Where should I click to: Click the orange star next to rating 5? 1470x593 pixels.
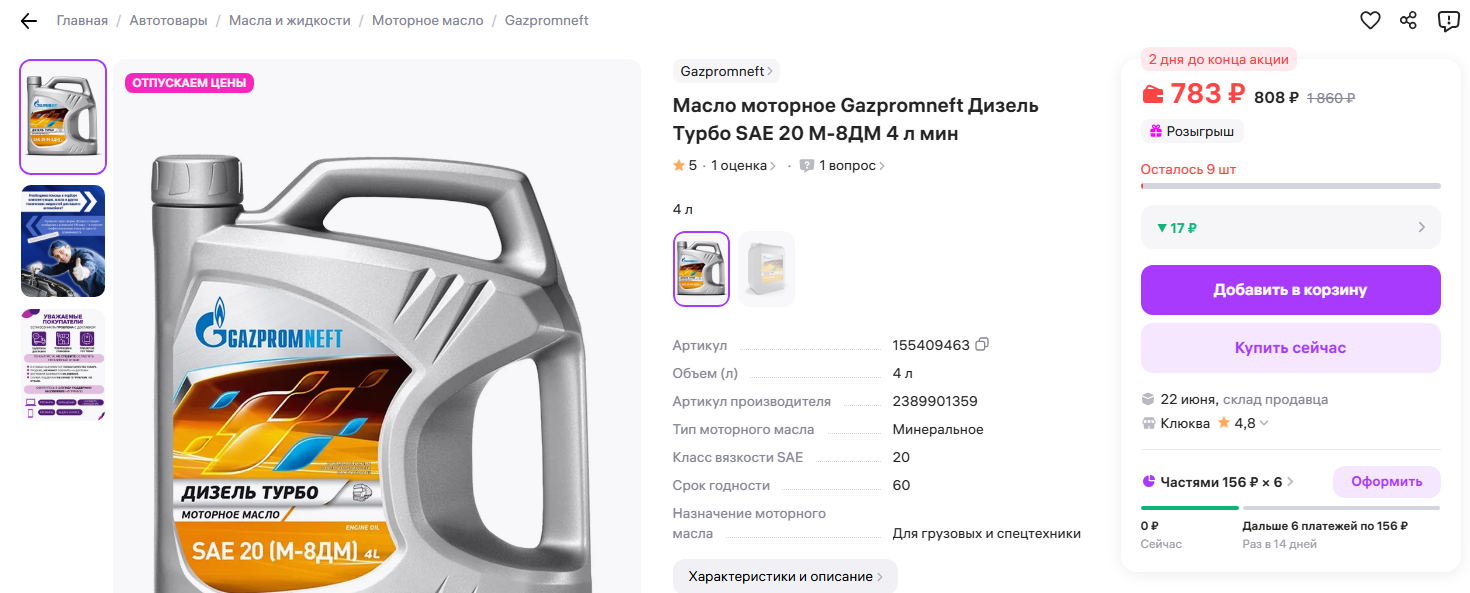tap(679, 166)
